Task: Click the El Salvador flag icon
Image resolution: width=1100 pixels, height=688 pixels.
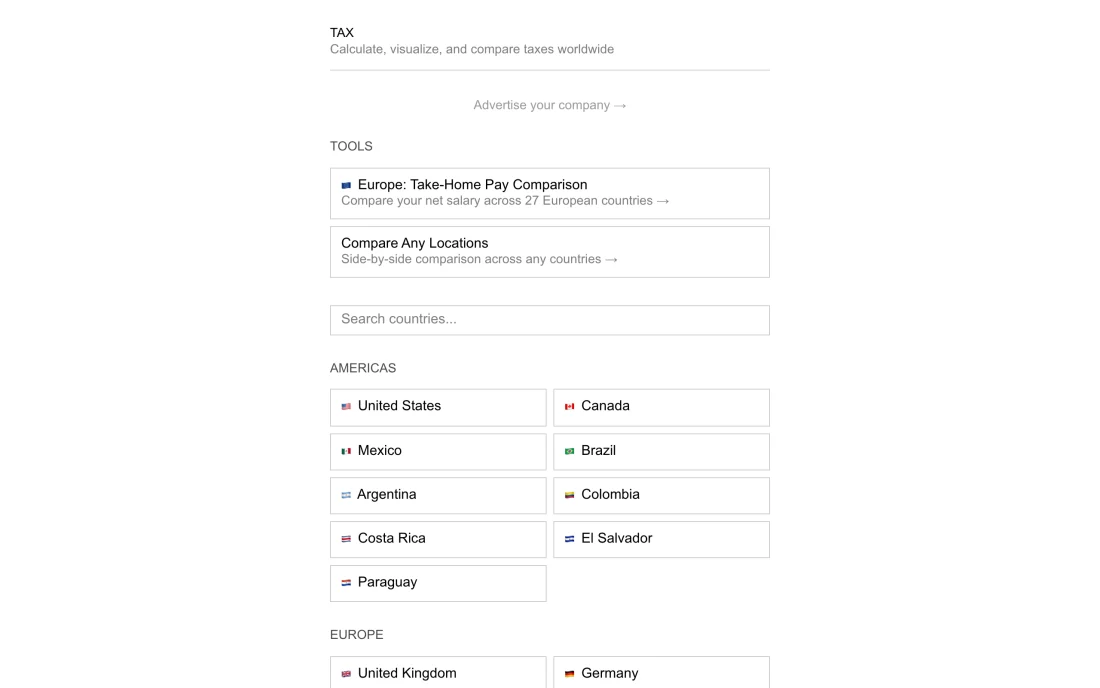Action: point(569,539)
